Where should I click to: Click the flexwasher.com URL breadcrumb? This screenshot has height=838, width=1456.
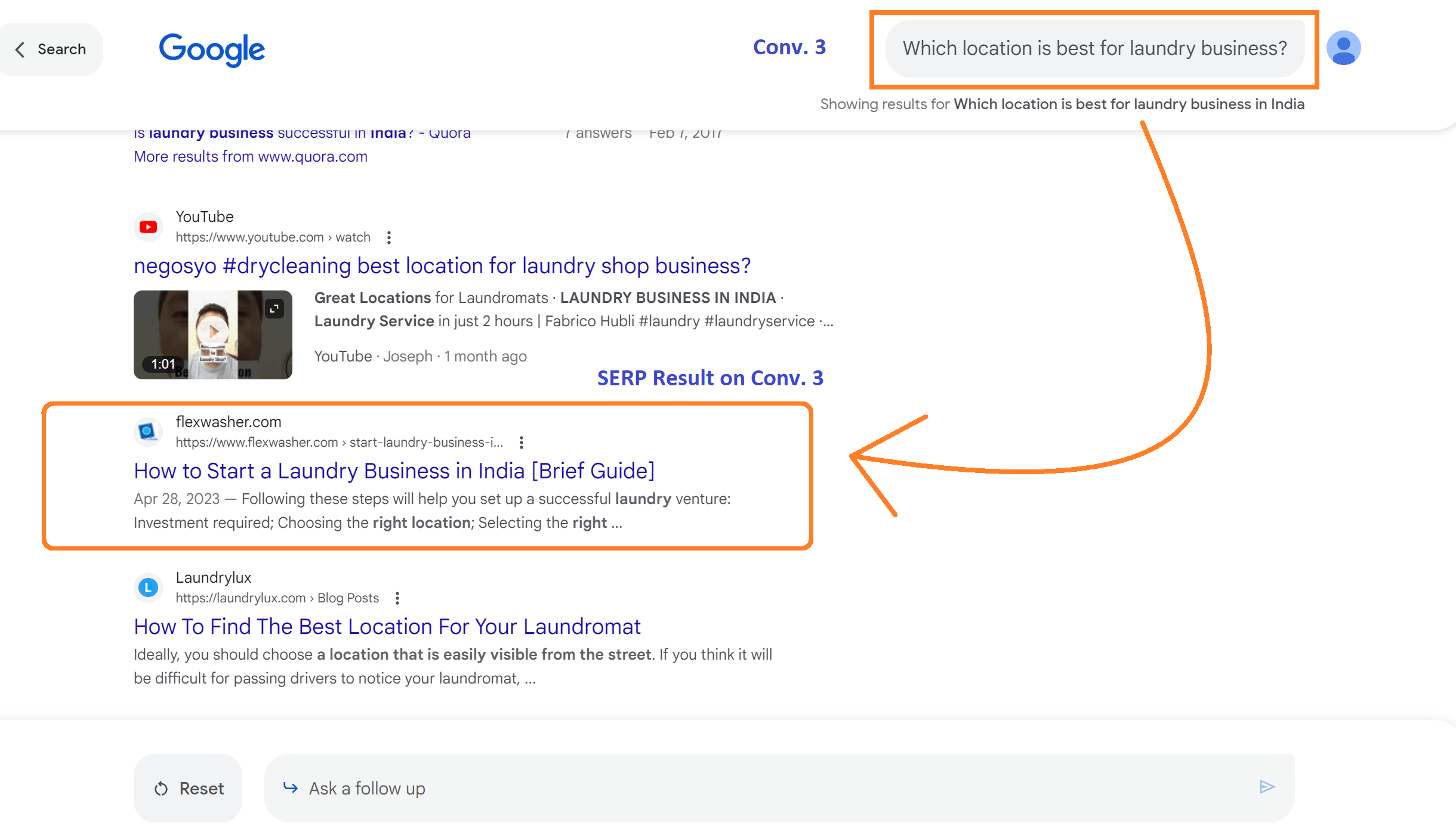339,443
